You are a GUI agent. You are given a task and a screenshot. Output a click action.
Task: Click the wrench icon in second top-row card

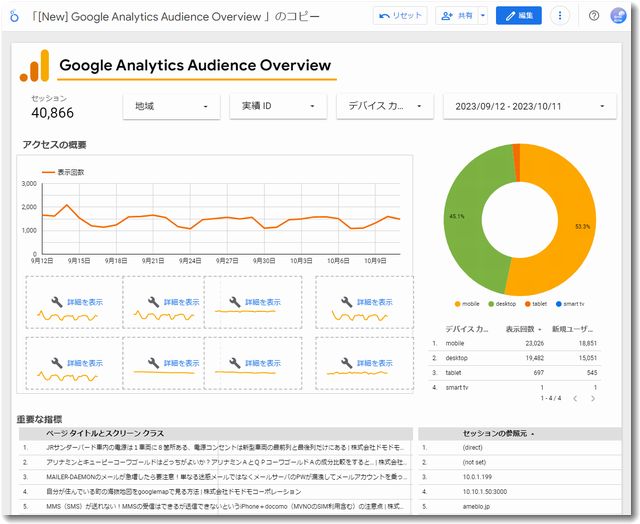click(x=153, y=302)
